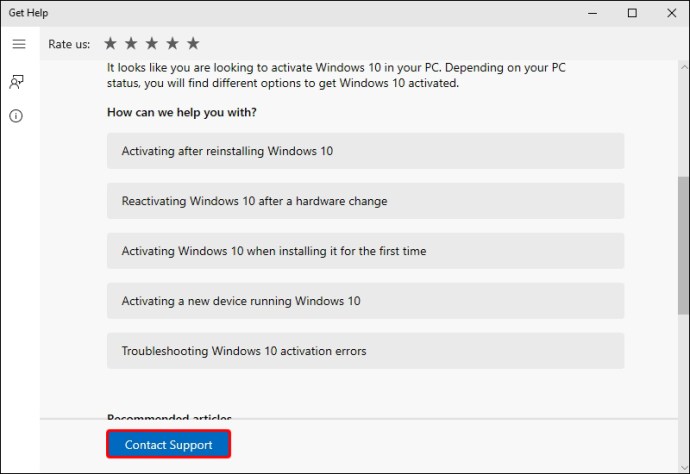This screenshot has width=690, height=474.
Task: Select Activating a new device running Windows 10
Action: tap(365, 301)
